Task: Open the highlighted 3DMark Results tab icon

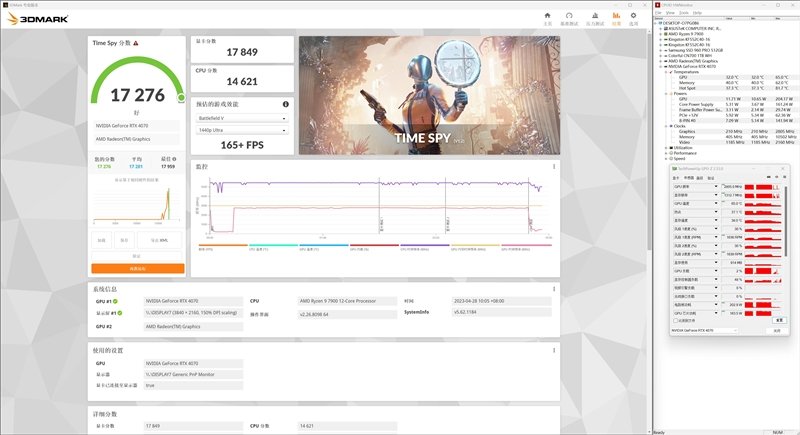Action: tap(616, 16)
